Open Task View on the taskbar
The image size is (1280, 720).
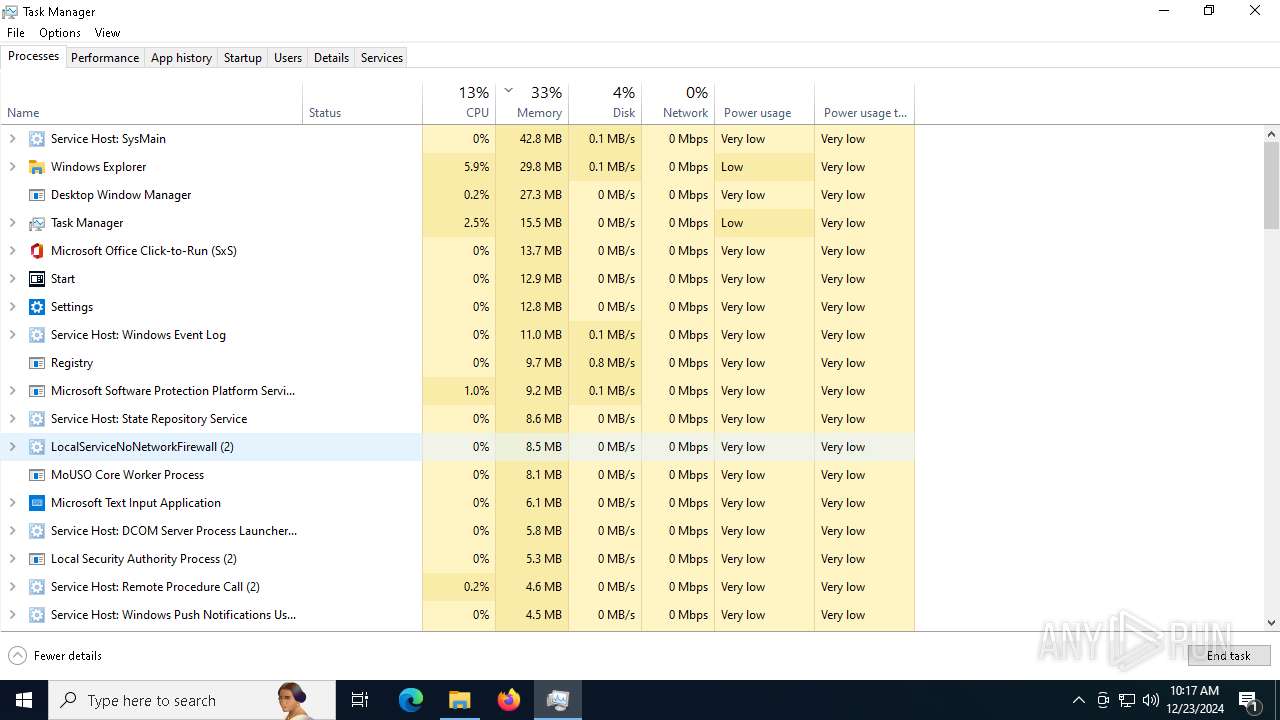pos(360,700)
